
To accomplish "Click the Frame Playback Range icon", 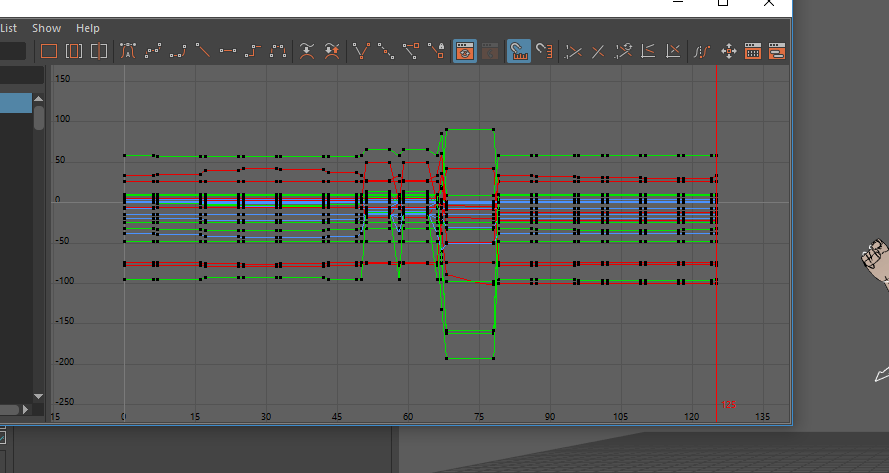I will point(74,52).
